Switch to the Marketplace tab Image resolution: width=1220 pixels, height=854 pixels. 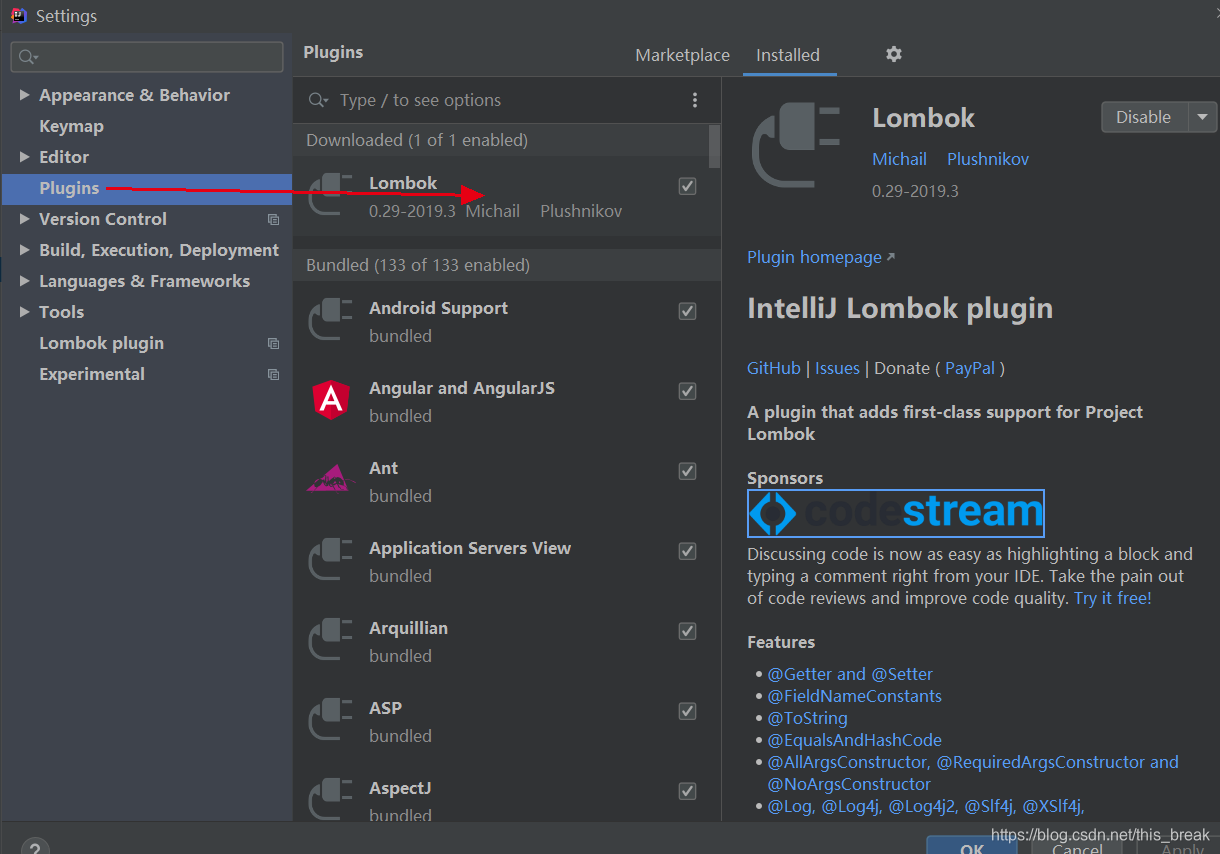tap(682, 55)
